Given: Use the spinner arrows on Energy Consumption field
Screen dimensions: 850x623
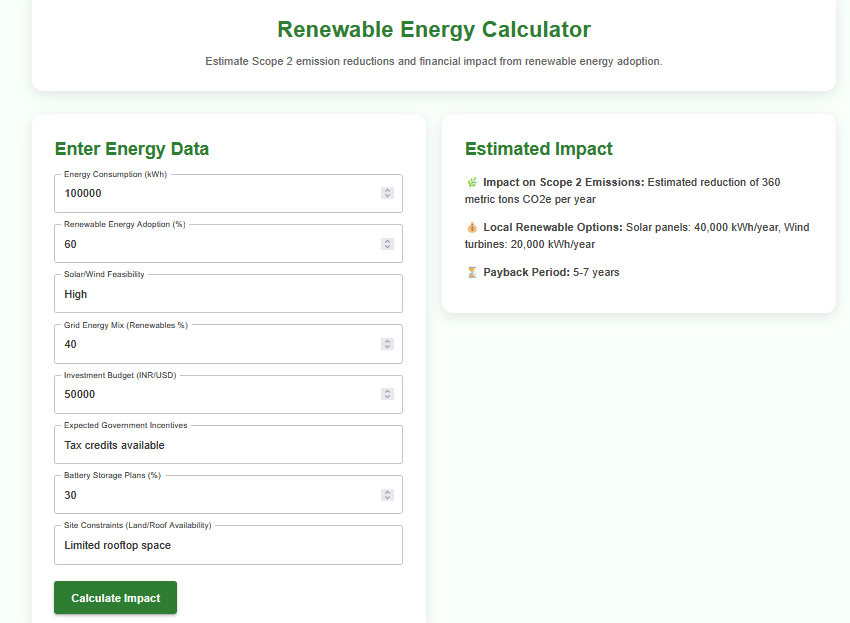Looking at the screenshot, I should (387, 193).
